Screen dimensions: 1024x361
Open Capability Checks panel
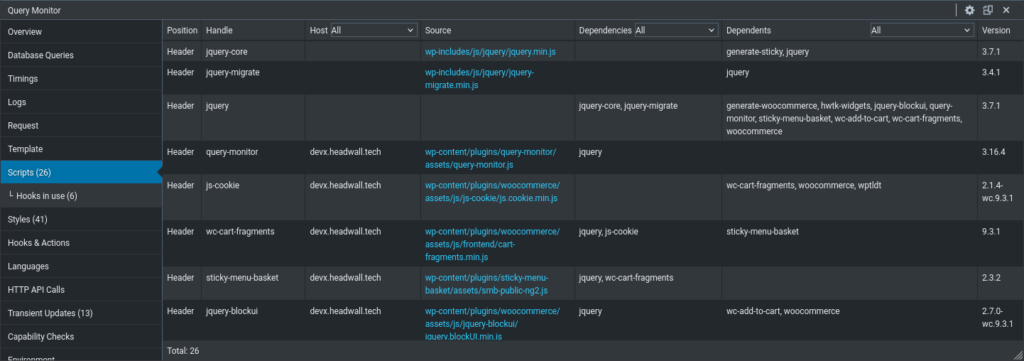tap(81, 337)
